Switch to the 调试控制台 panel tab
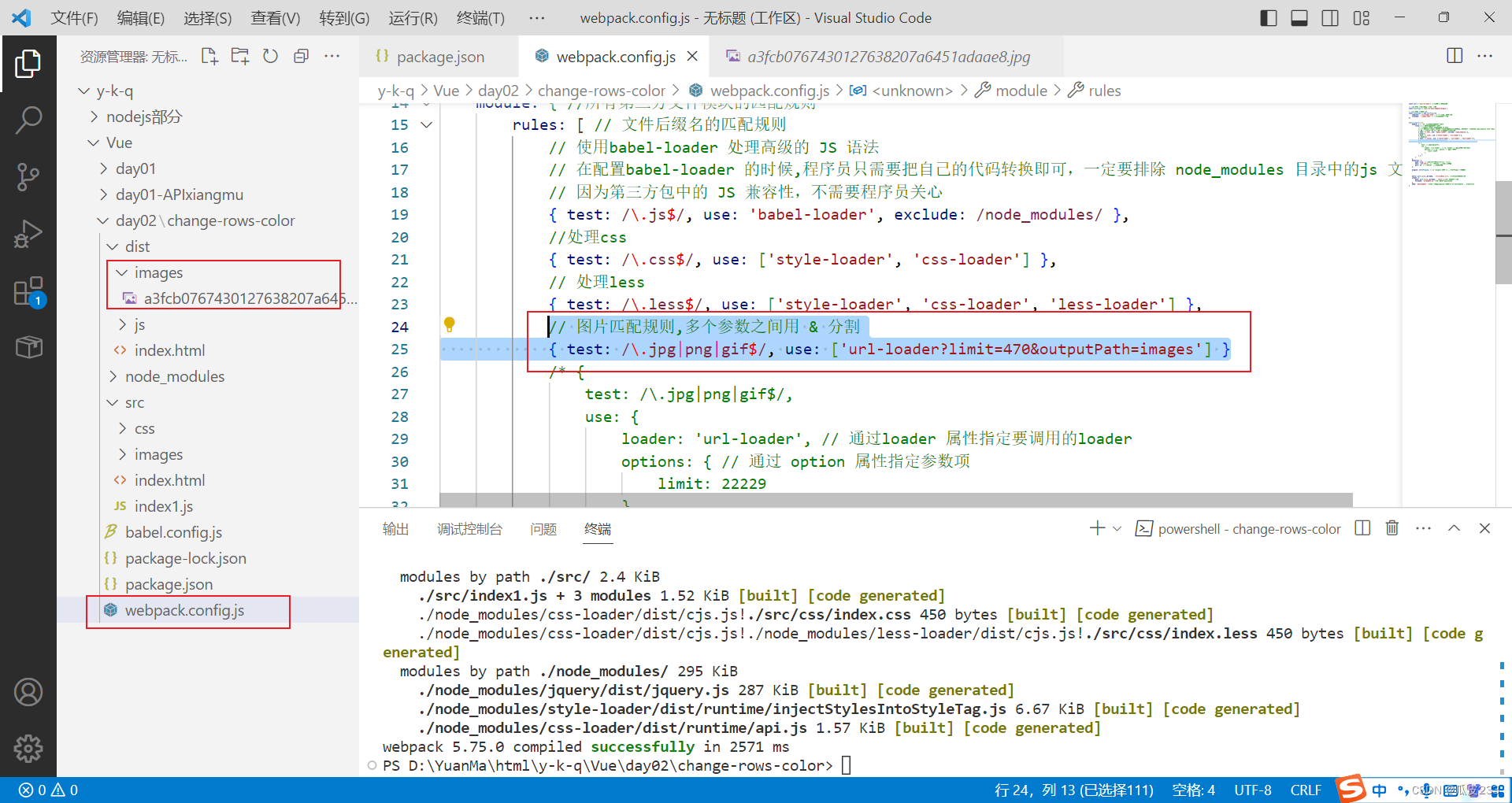This screenshot has width=1512, height=803. (469, 529)
